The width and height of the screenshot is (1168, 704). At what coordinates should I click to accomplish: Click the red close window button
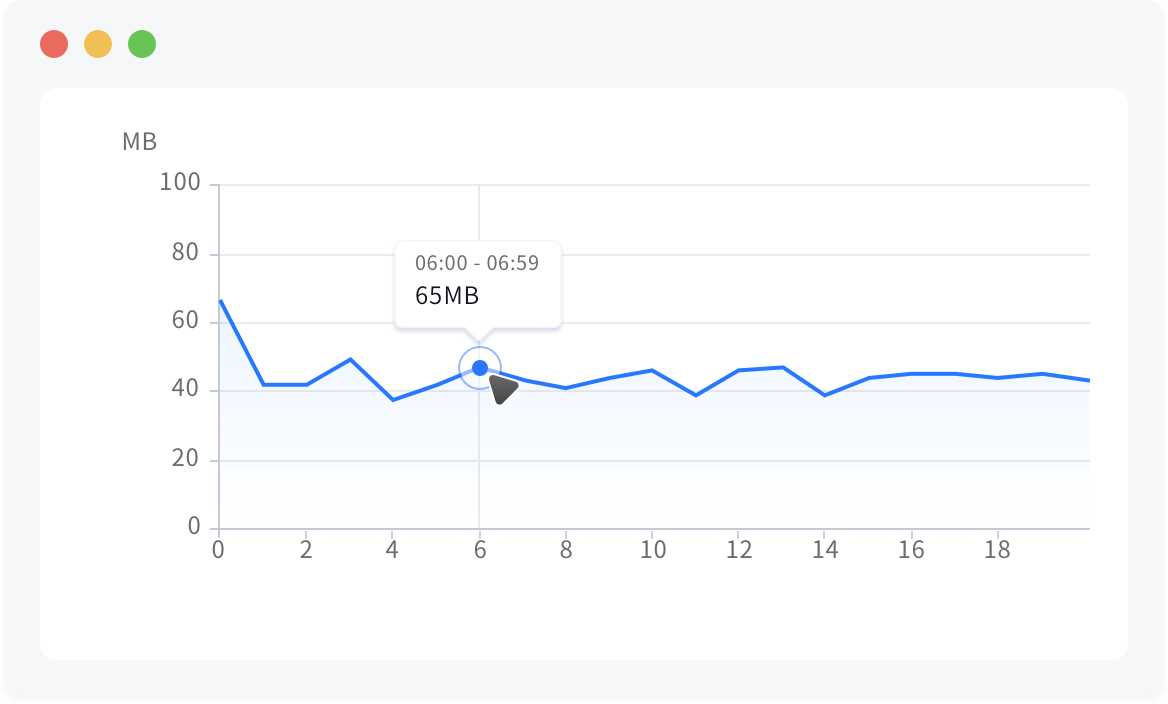[x=54, y=44]
